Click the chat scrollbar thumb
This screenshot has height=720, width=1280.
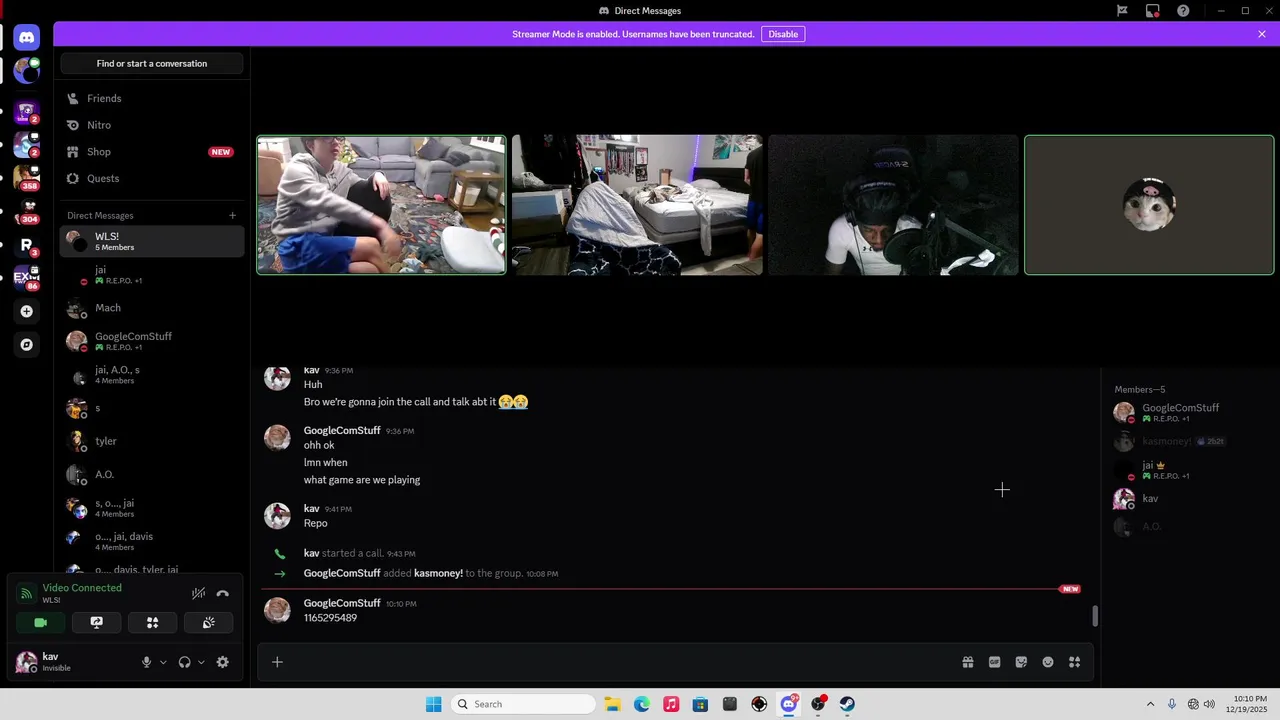point(1095,616)
